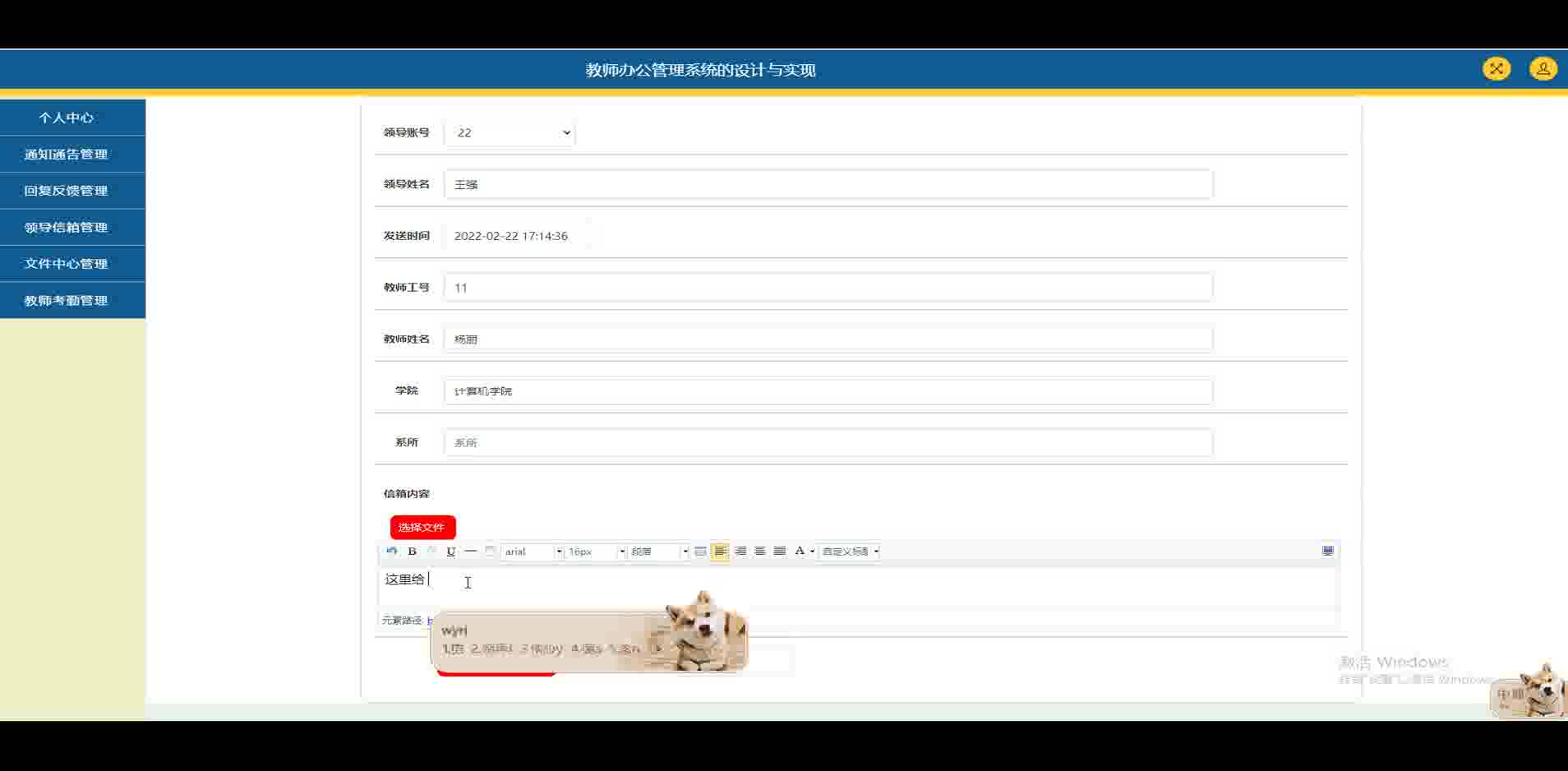Click the crossed-tools icon in the header

pos(1497,69)
